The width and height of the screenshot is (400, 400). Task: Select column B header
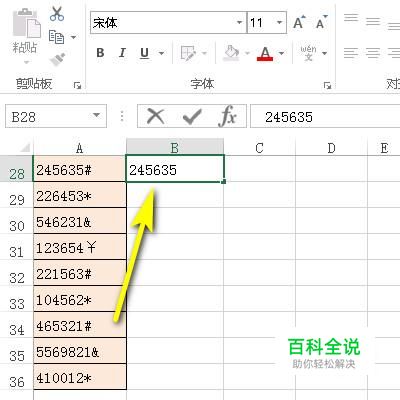point(175,148)
